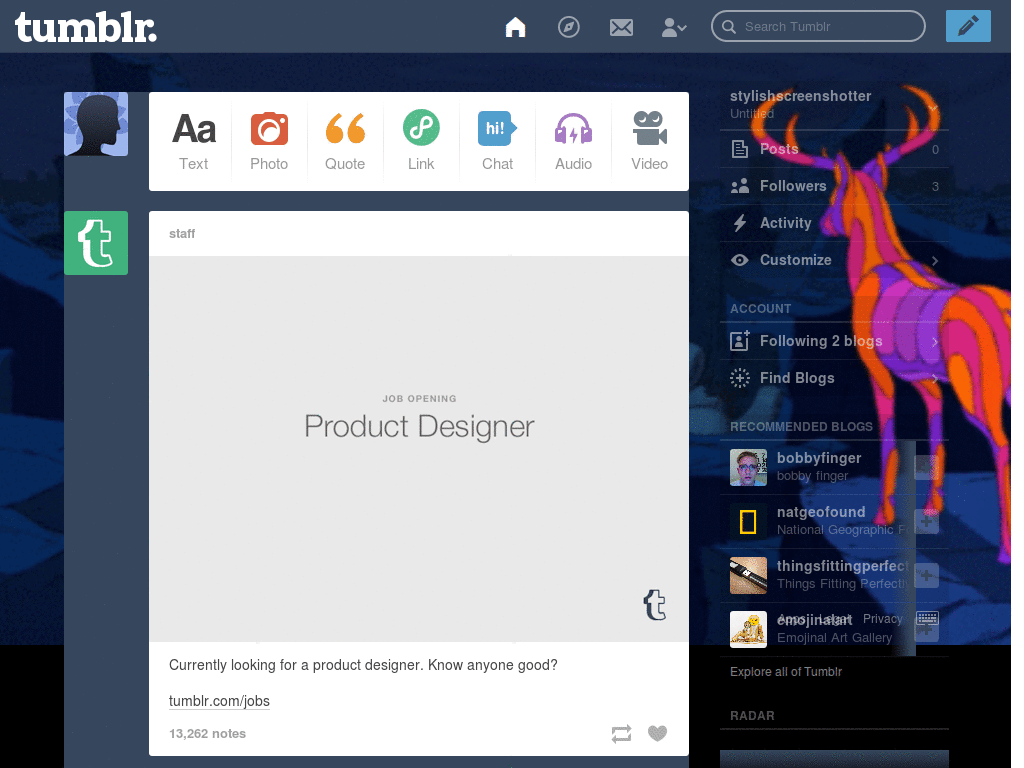Create a new Quote post
Image resolution: width=1024 pixels, height=768 pixels.
click(345, 141)
